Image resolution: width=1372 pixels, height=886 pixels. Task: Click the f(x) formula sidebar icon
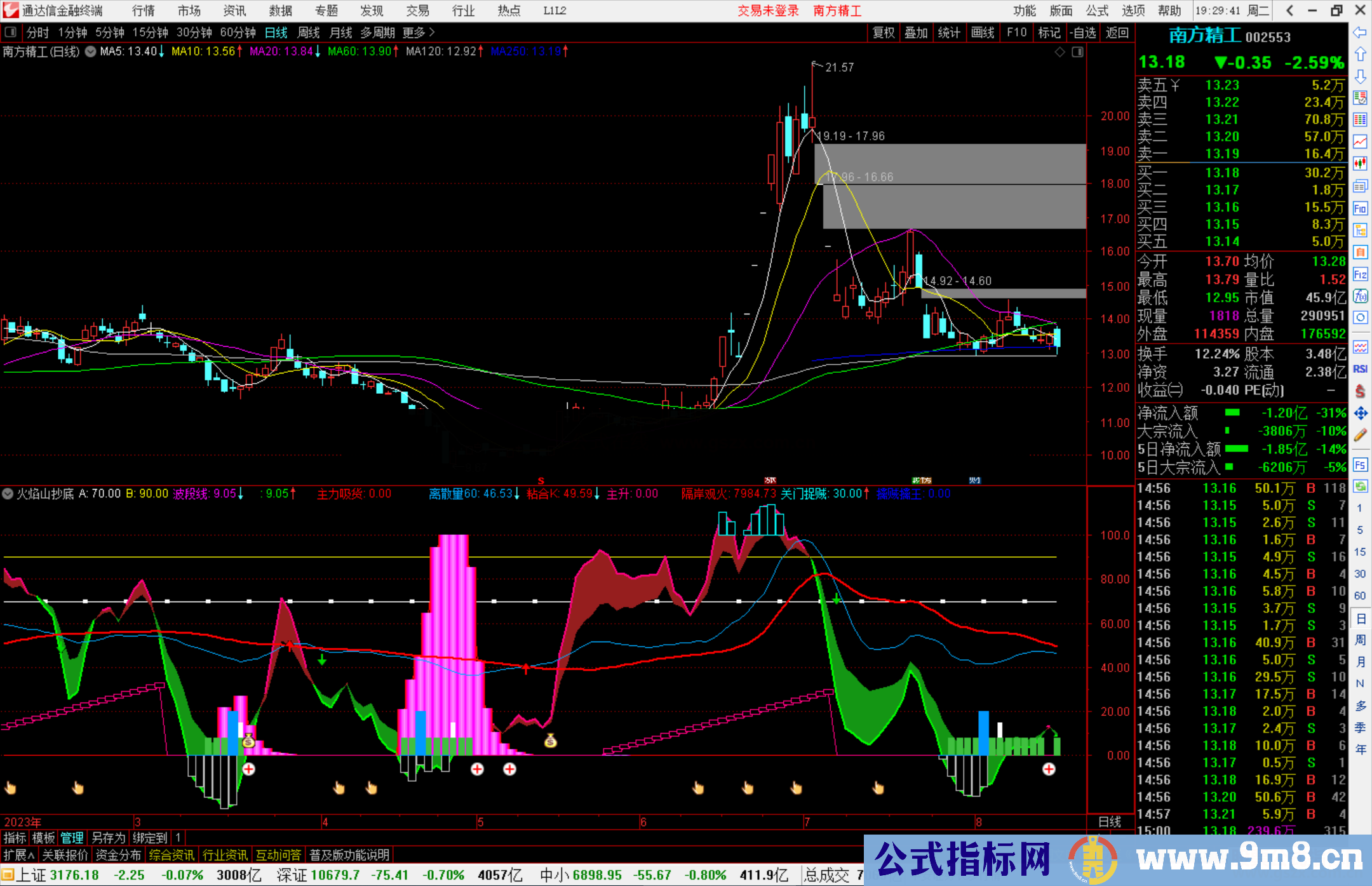click(x=1360, y=296)
